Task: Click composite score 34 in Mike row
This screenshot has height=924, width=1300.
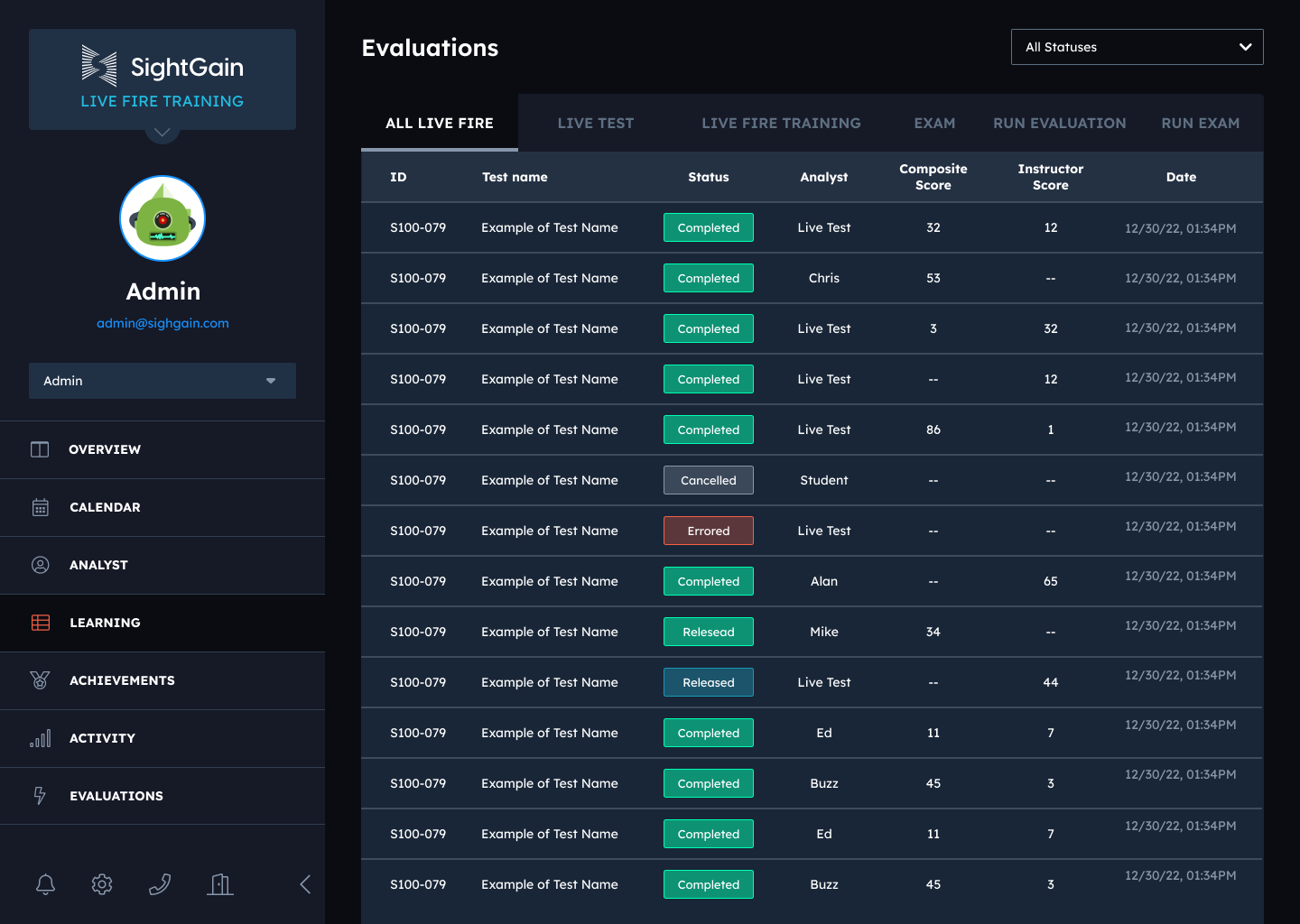Action: pyautogui.click(x=933, y=632)
